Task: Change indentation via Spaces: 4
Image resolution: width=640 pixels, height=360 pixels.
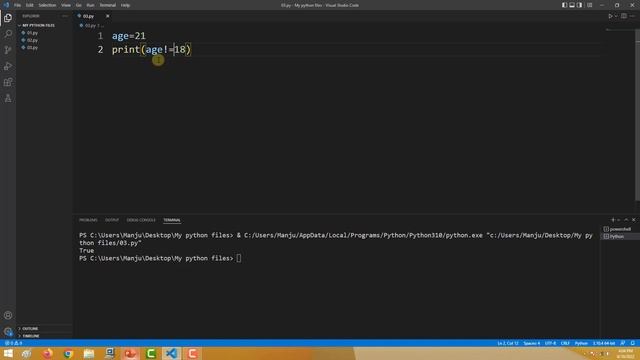Action: click(531, 343)
